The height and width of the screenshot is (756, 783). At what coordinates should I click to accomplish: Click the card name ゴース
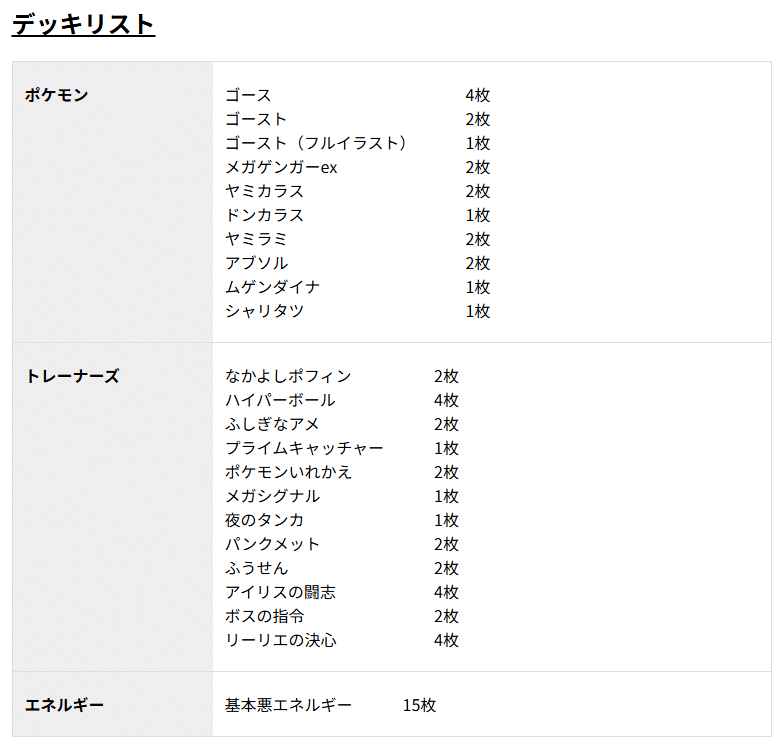click(248, 95)
